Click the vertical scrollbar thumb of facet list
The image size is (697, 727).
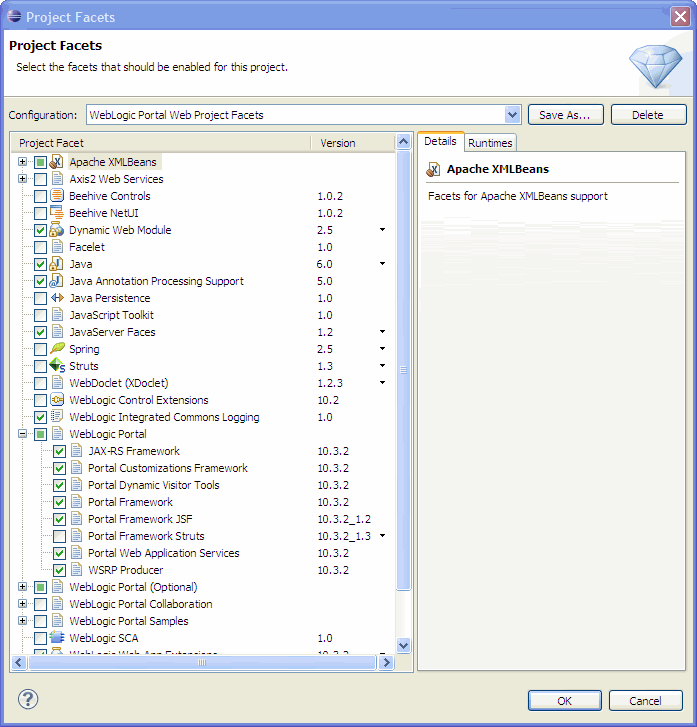(403, 370)
